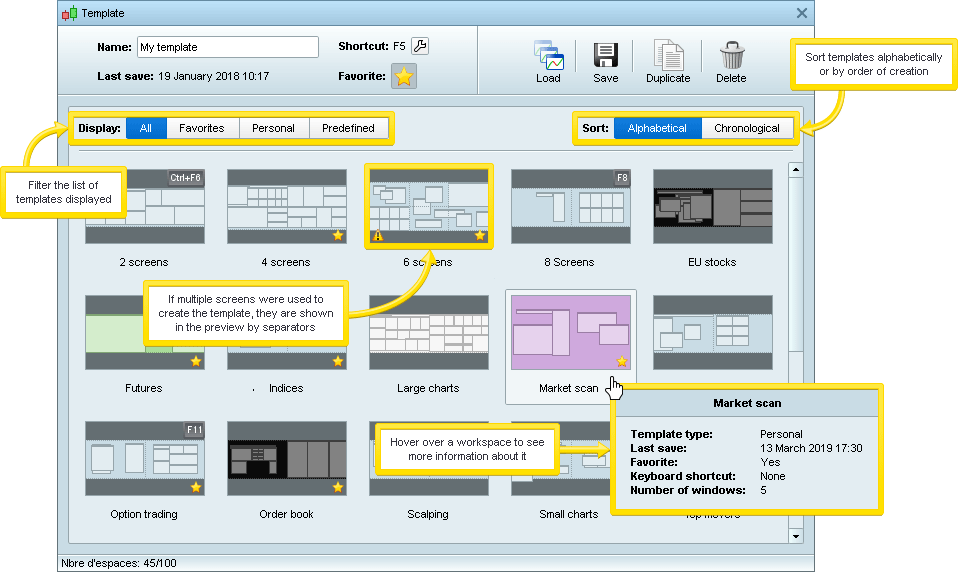Sort templates in Alphabetical order

657,128
